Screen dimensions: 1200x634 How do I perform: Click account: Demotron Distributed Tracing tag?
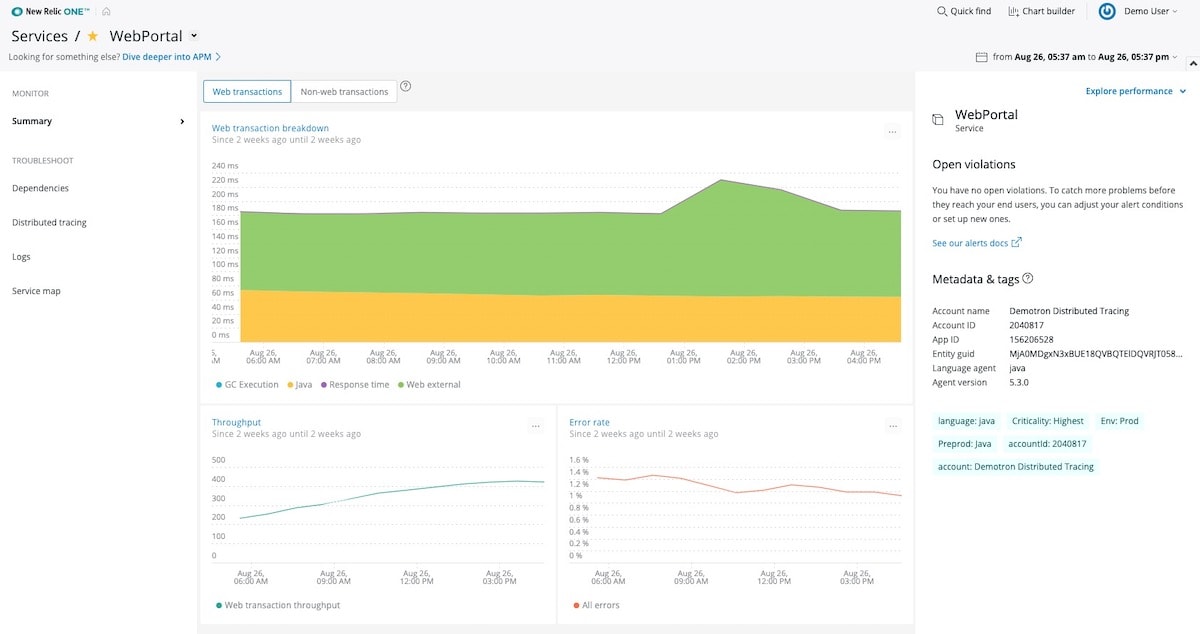pyautogui.click(x=1016, y=467)
